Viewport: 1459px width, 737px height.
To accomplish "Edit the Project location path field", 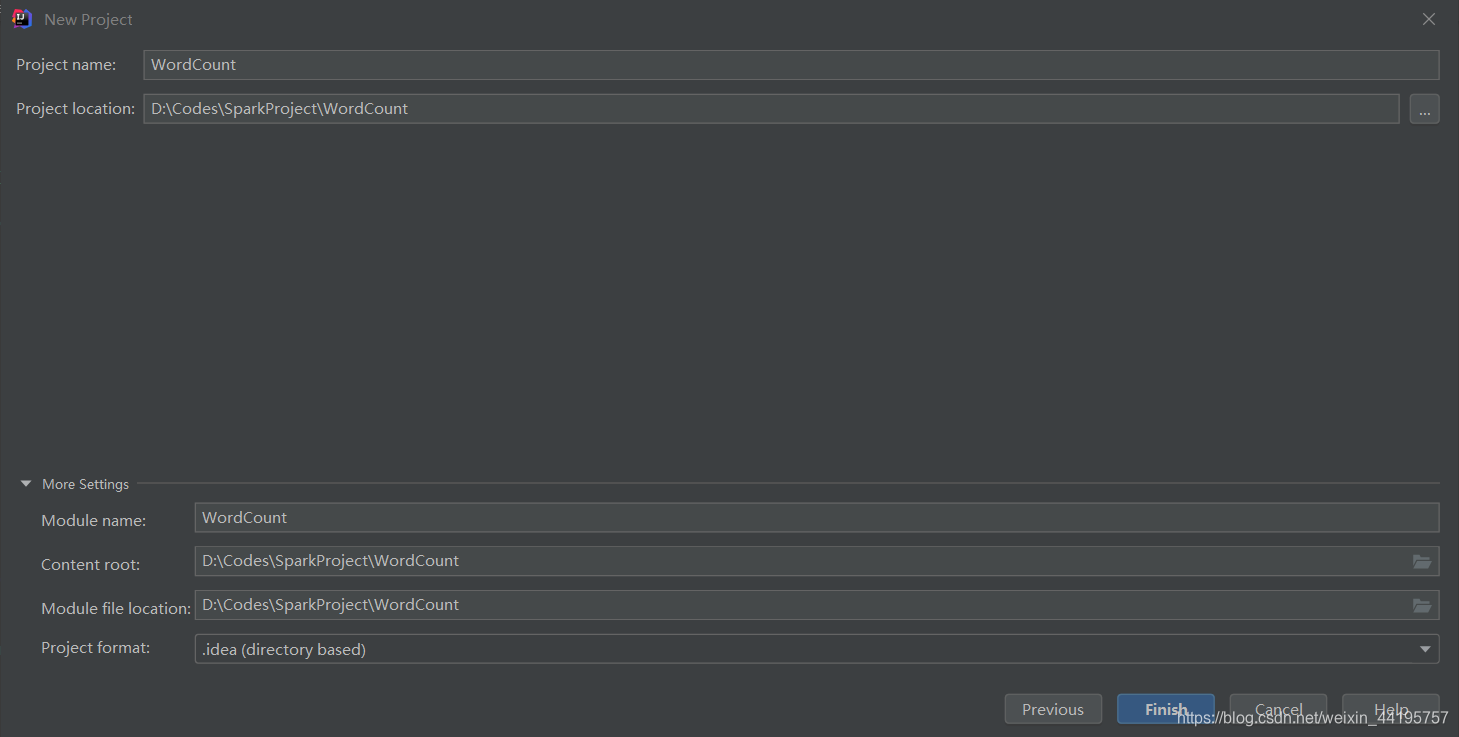I will click(771, 109).
